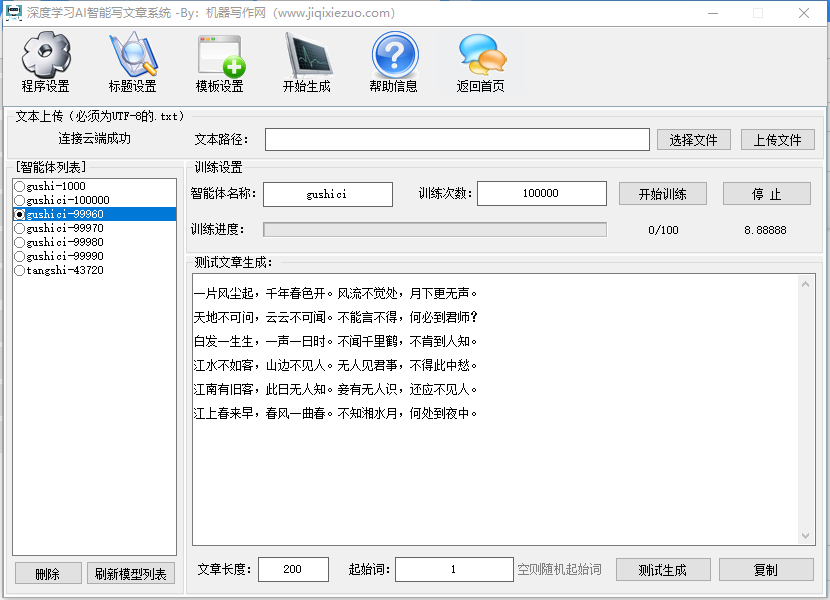Choose the tangshi-43720 radio option
Screen dimensions: 830x600
tap(19, 270)
